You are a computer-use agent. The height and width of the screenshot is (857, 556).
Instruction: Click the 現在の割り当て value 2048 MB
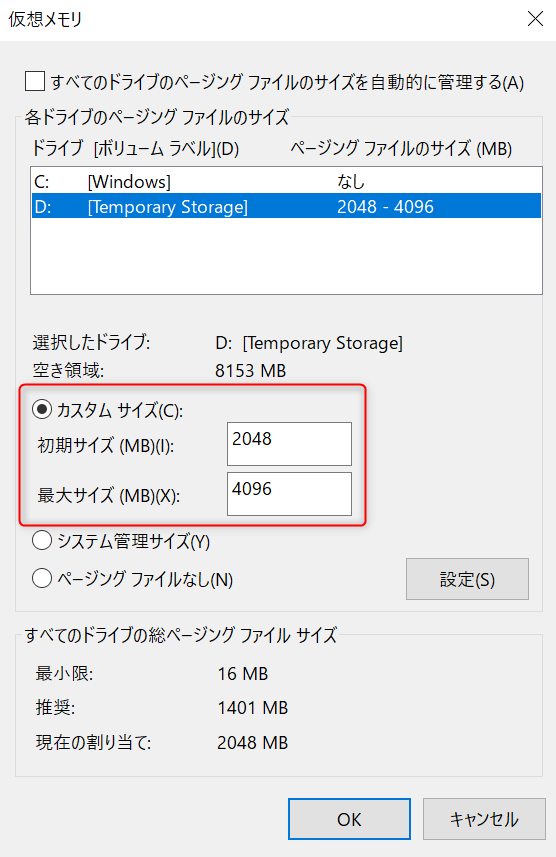253,742
